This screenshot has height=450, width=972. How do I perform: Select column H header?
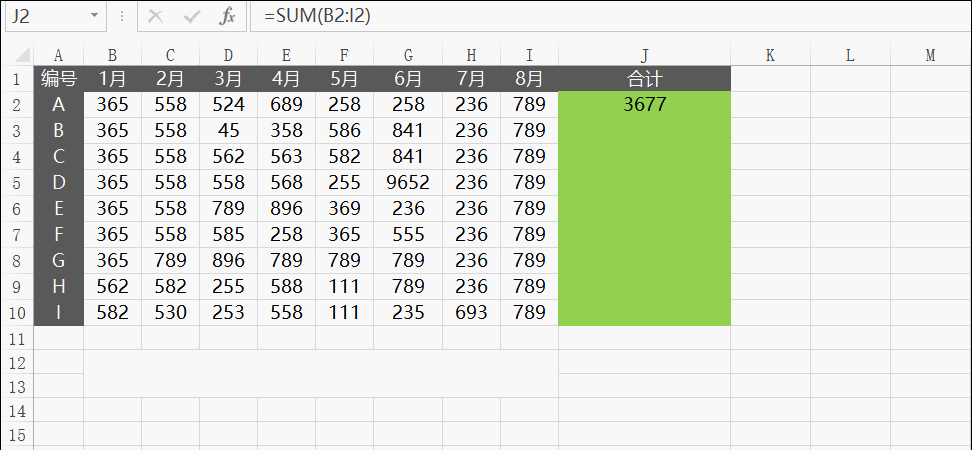click(x=471, y=56)
